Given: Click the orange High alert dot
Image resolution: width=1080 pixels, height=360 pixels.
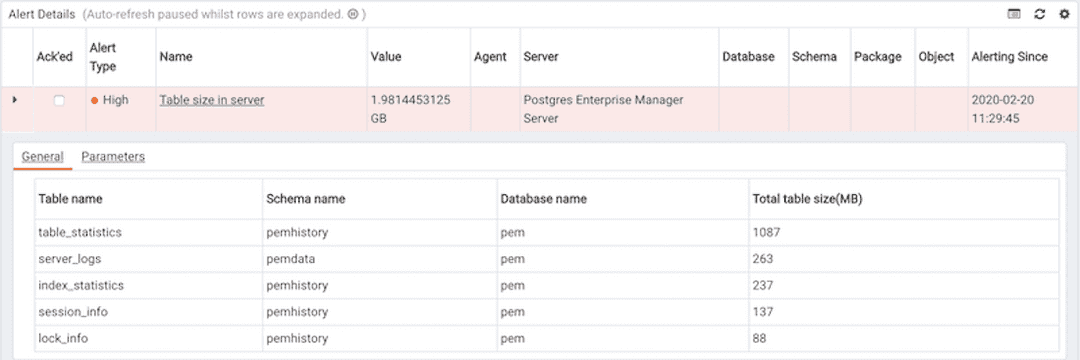Looking at the screenshot, I should click(x=94, y=100).
